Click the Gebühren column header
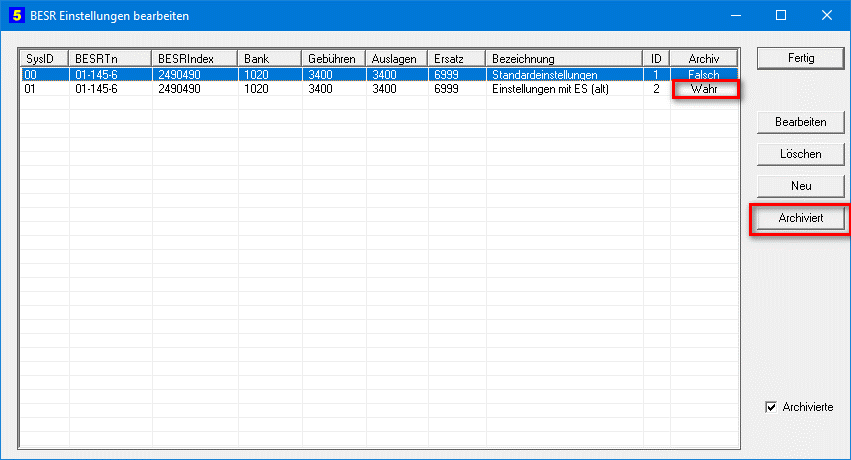The width and height of the screenshot is (851, 460). coord(334,59)
